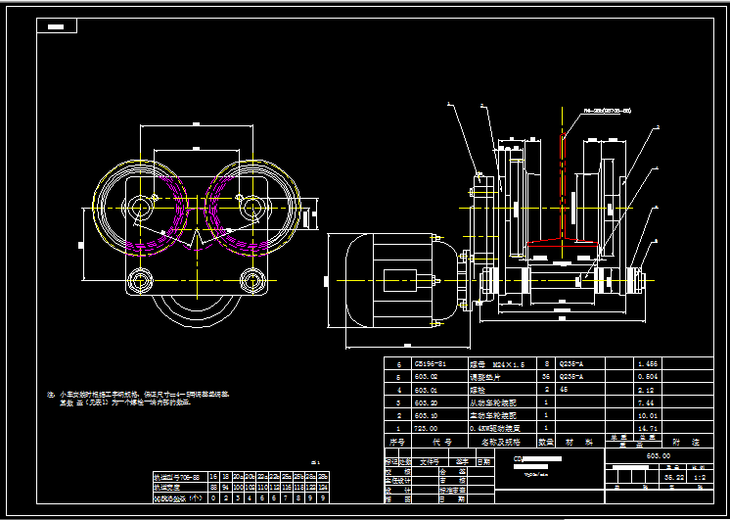This screenshot has width=730, height=520.
Task: Select rail model '18' in bottom table
Action: pos(225,477)
